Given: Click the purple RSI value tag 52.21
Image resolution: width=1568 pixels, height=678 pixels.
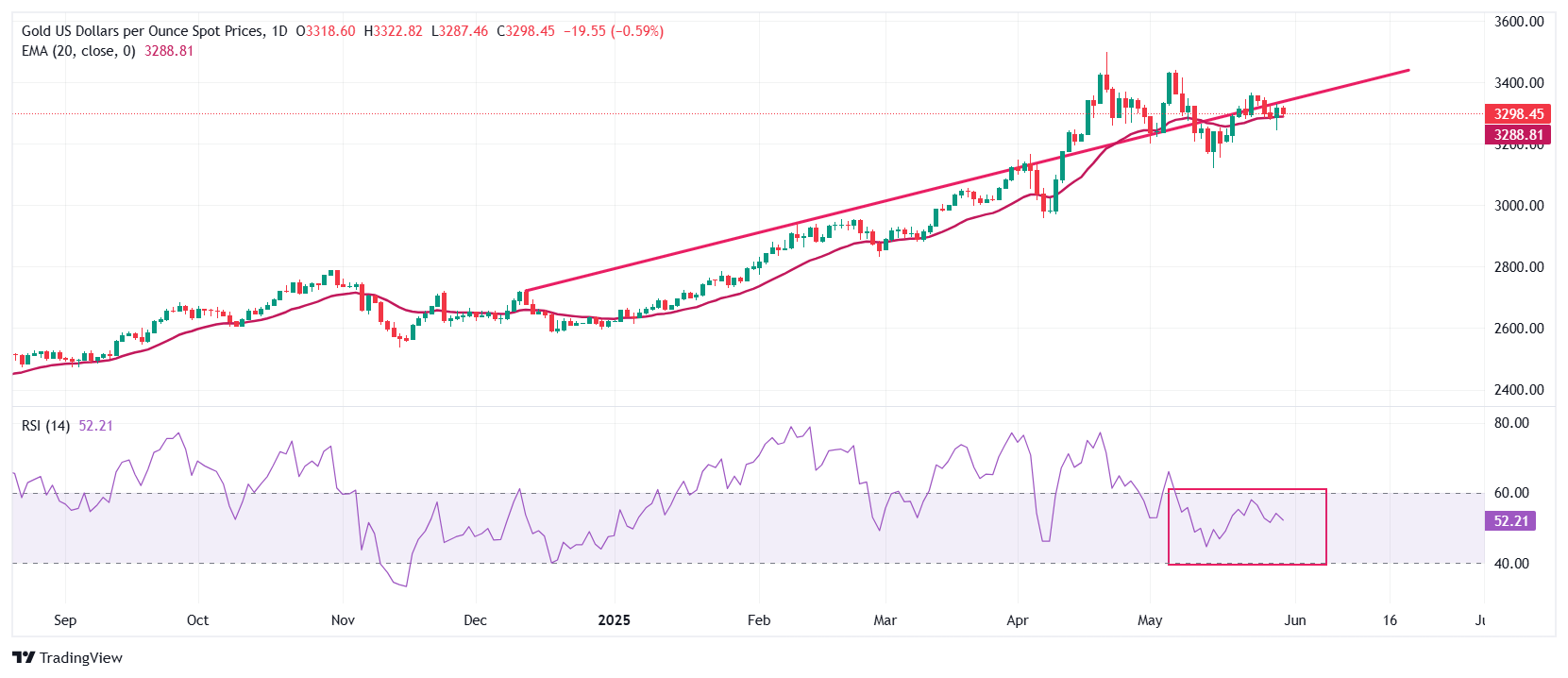Looking at the screenshot, I should pyautogui.click(x=1510, y=521).
